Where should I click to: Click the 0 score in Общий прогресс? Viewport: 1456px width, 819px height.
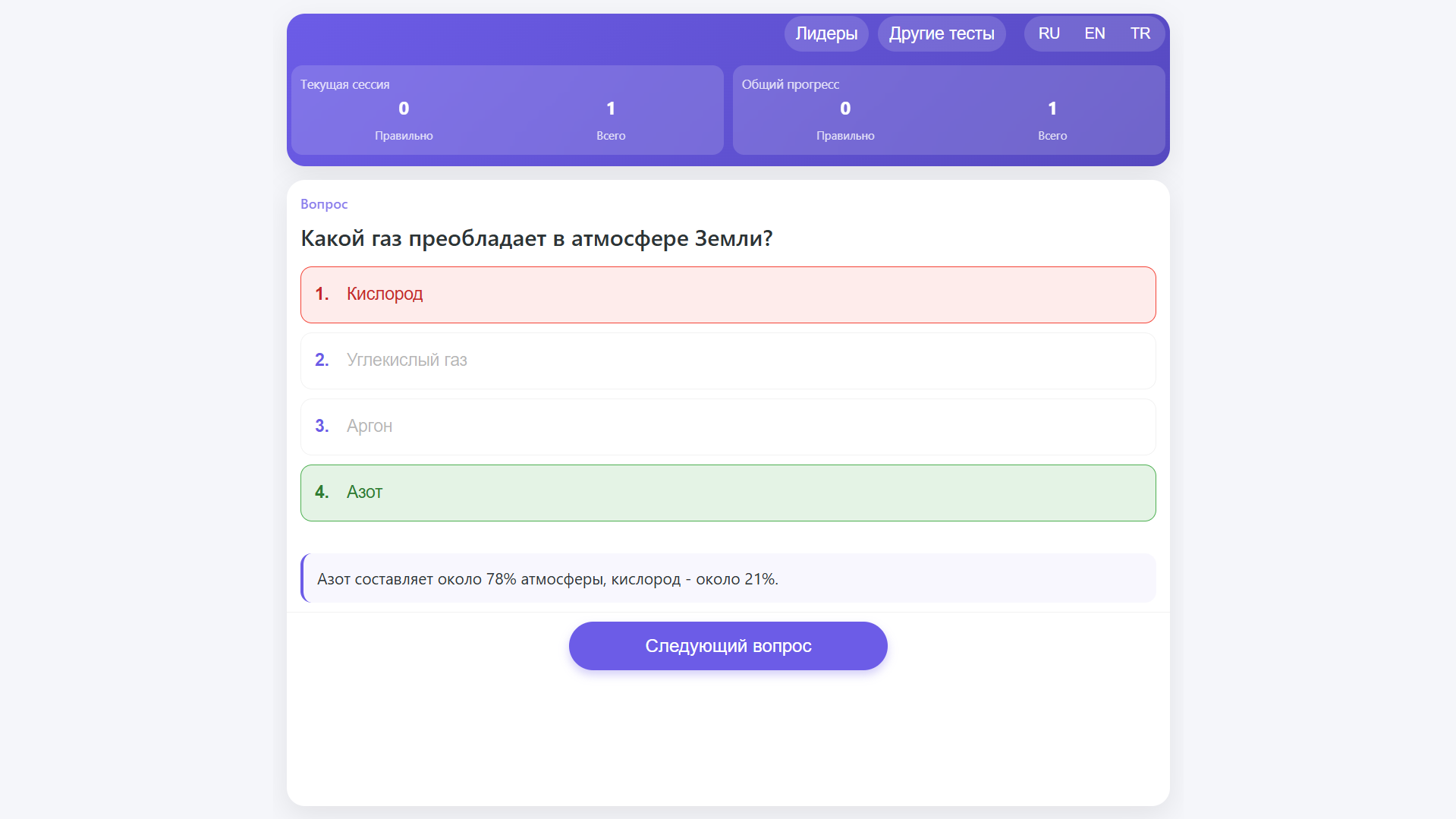pos(845,109)
